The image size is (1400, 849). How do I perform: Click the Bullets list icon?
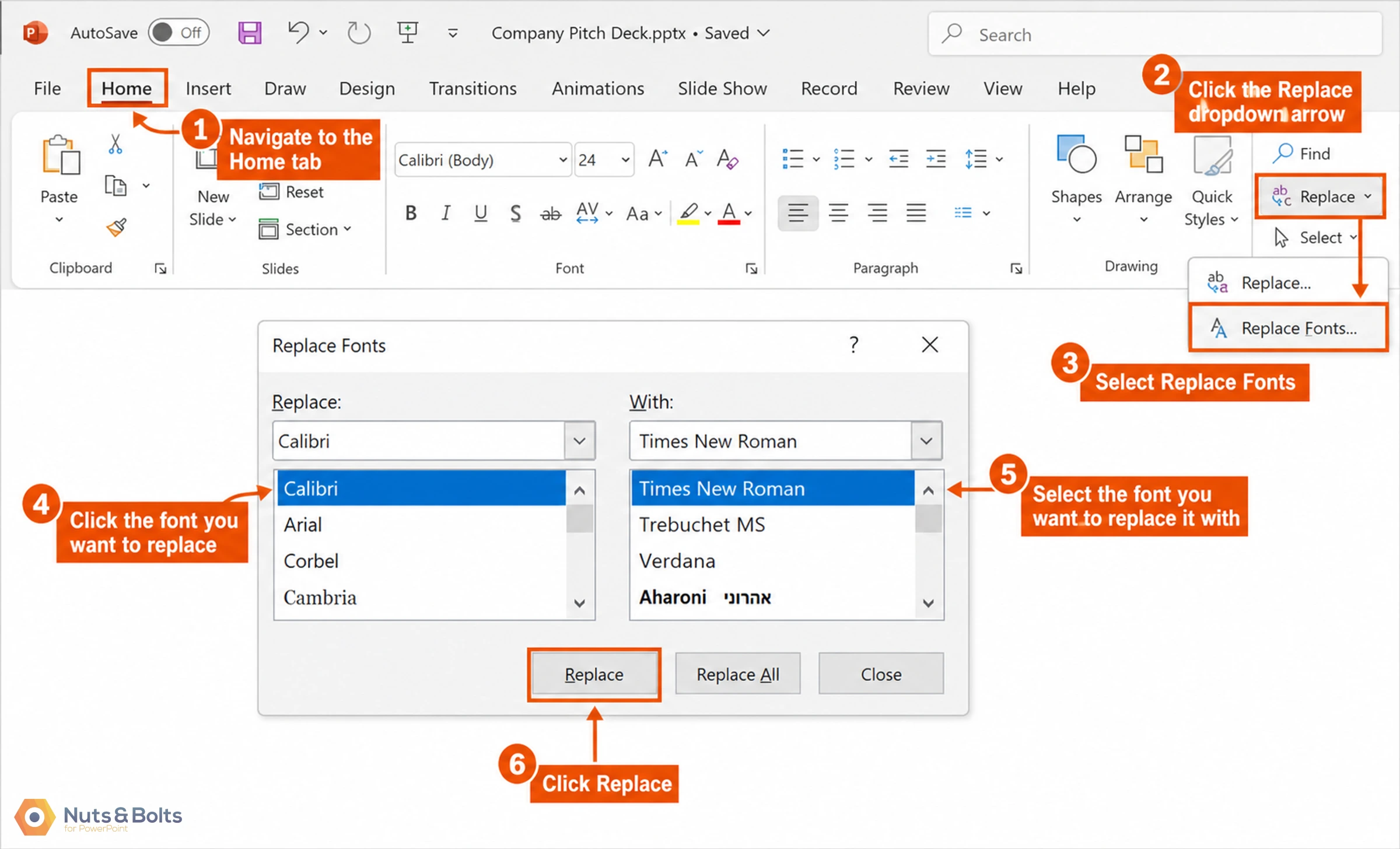793,159
